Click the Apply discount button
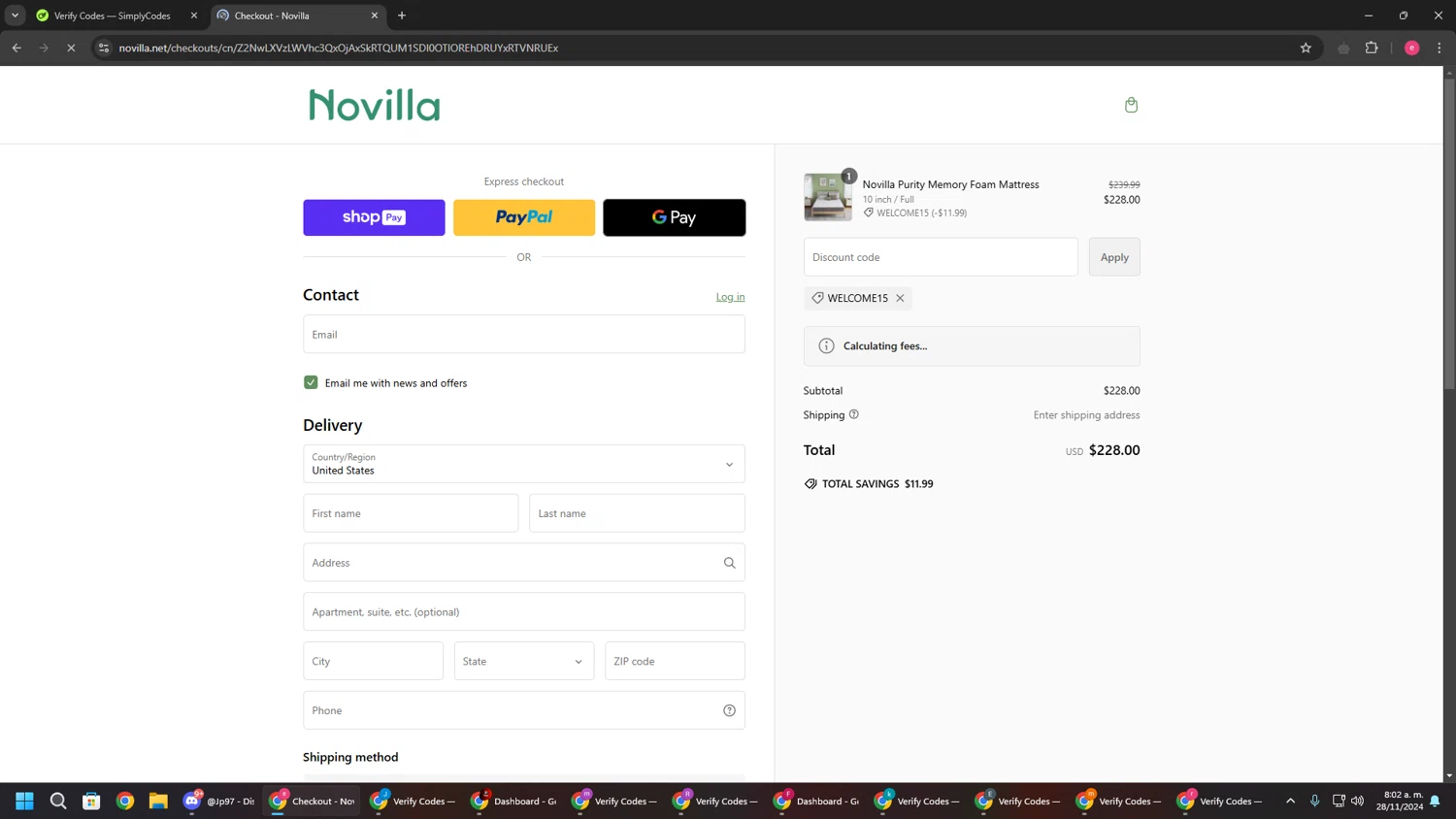The image size is (1456, 819). [1114, 257]
